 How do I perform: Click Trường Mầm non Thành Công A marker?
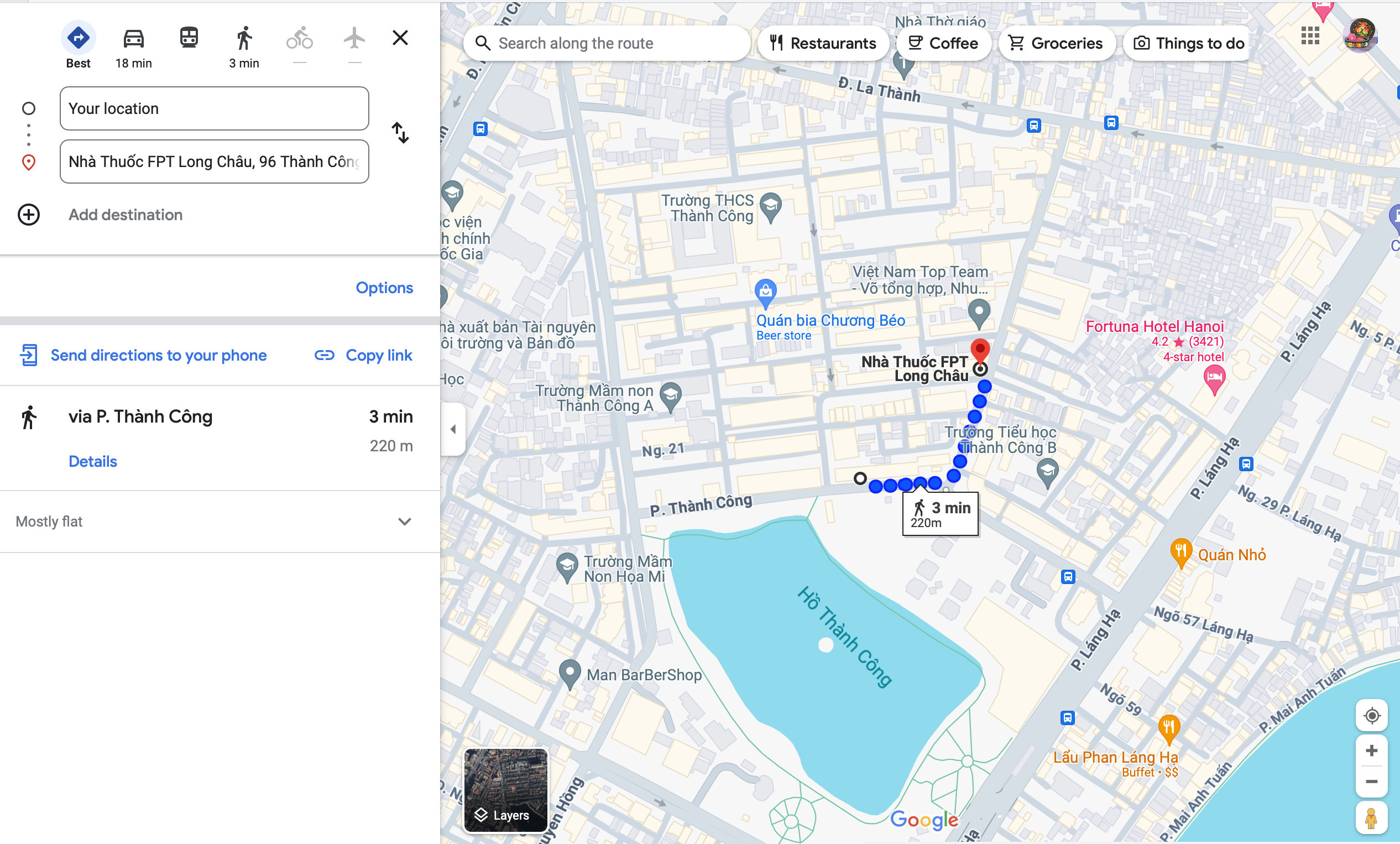(x=671, y=397)
